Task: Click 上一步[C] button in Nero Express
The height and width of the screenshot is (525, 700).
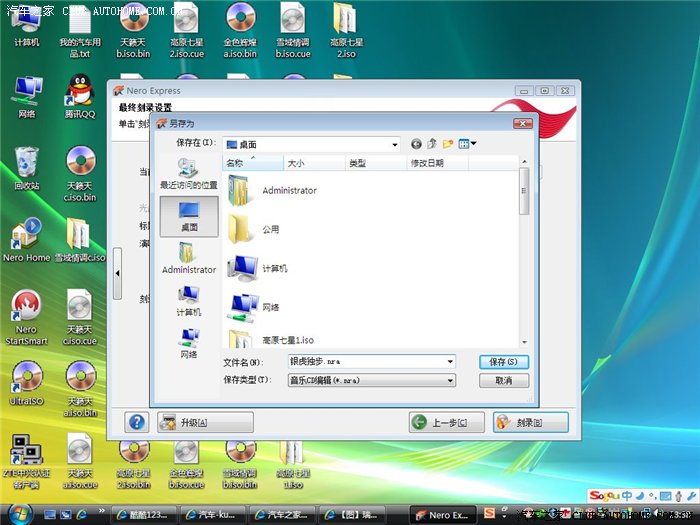Action: click(x=446, y=422)
